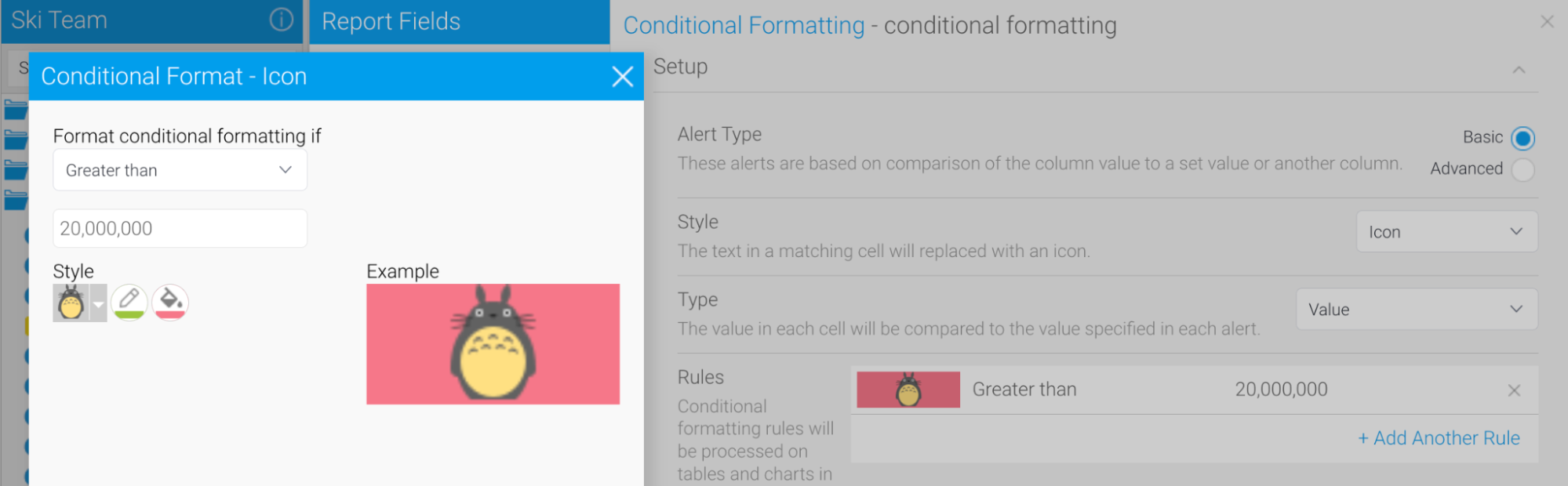1568x486 pixels.
Task: Click the Totoro icon style selector
Action: click(71, 303)
